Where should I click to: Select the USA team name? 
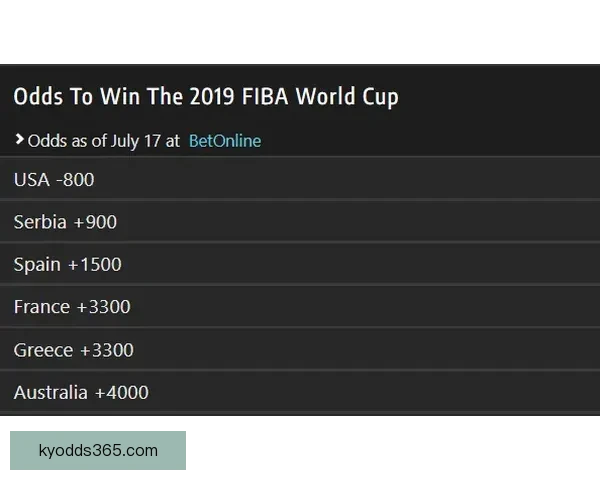click(x=32, y=180)
